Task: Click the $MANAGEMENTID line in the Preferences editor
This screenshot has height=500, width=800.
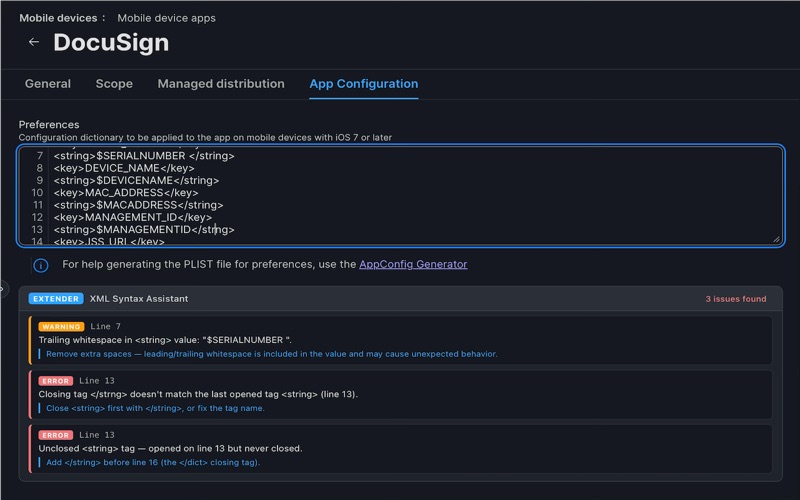Action: pyautogui.click(x=143, y=229)
